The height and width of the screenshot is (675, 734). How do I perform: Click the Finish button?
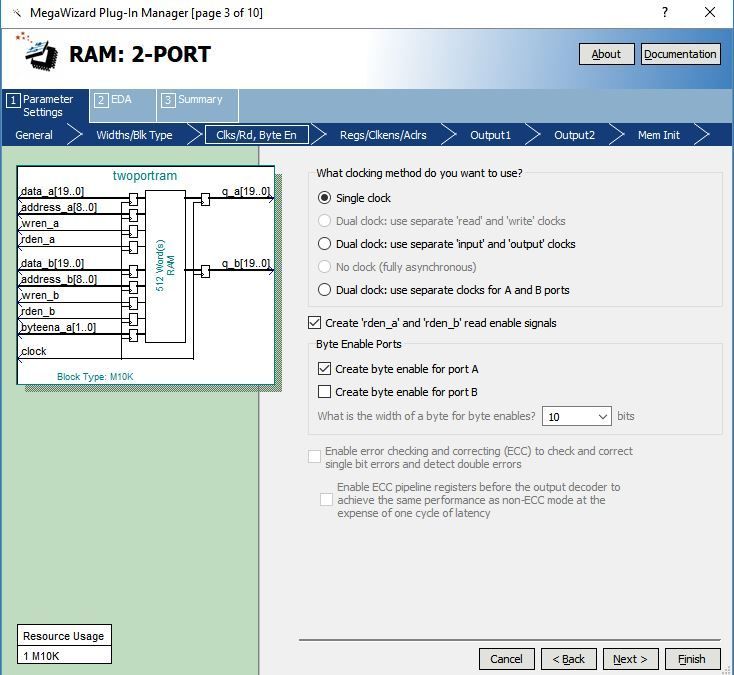click(692, 659)
